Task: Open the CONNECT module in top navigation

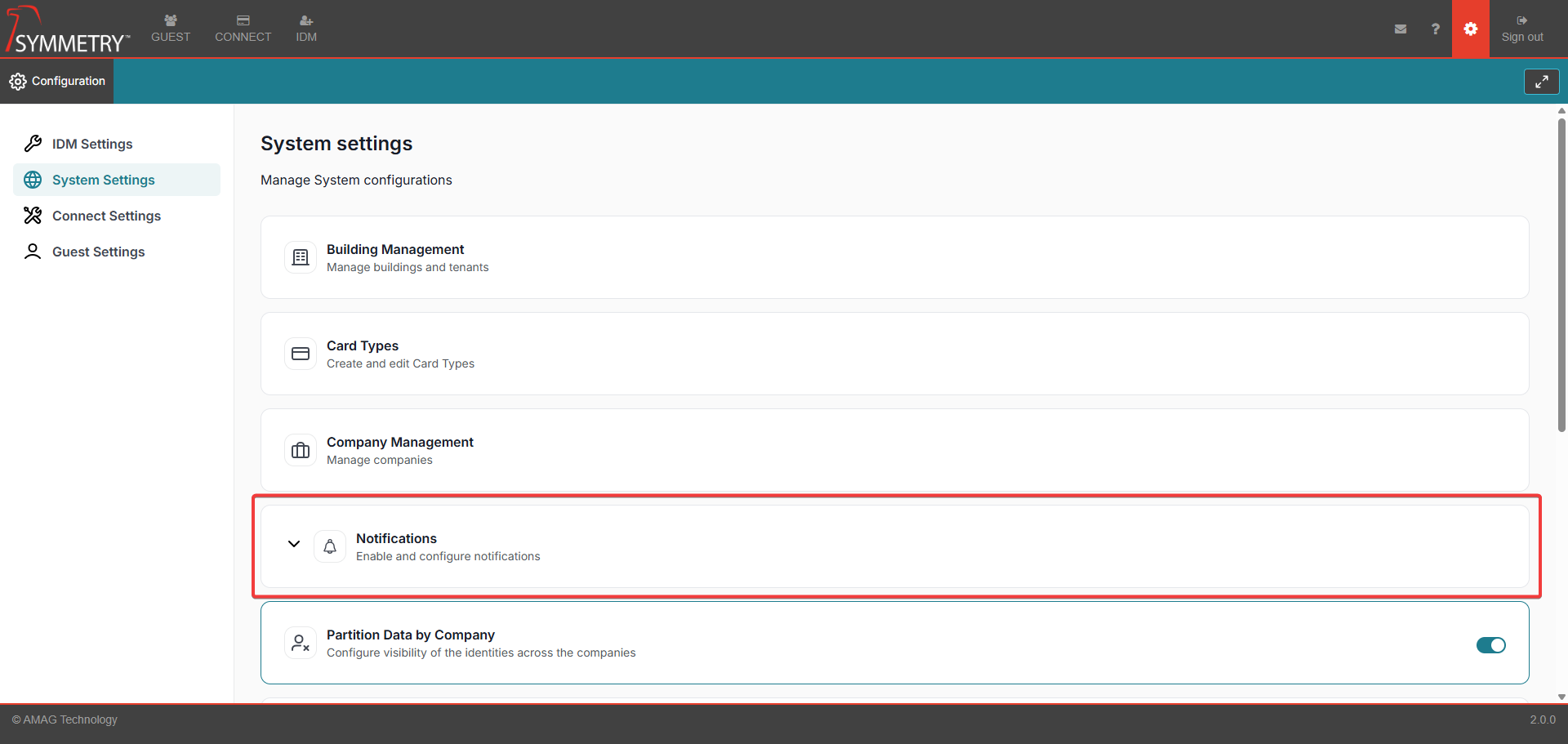Action: tap(243, 29)
